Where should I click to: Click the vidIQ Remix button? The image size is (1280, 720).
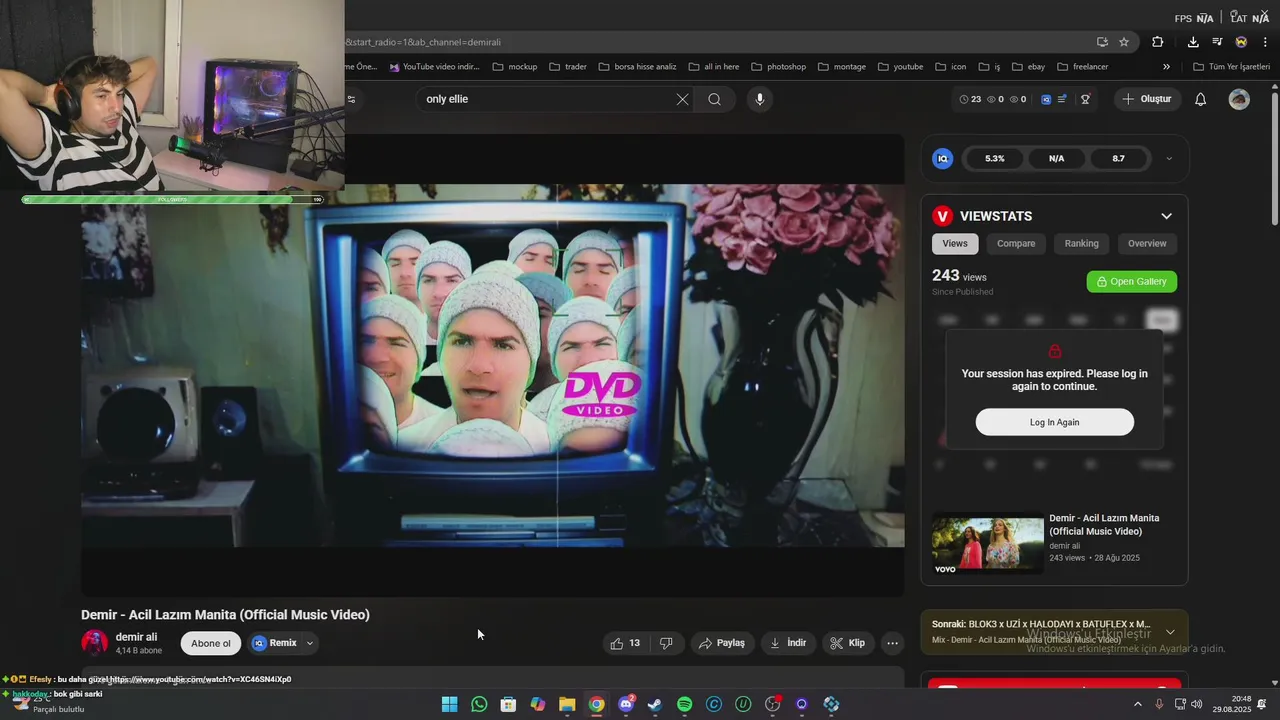click(x=275, y=643)
